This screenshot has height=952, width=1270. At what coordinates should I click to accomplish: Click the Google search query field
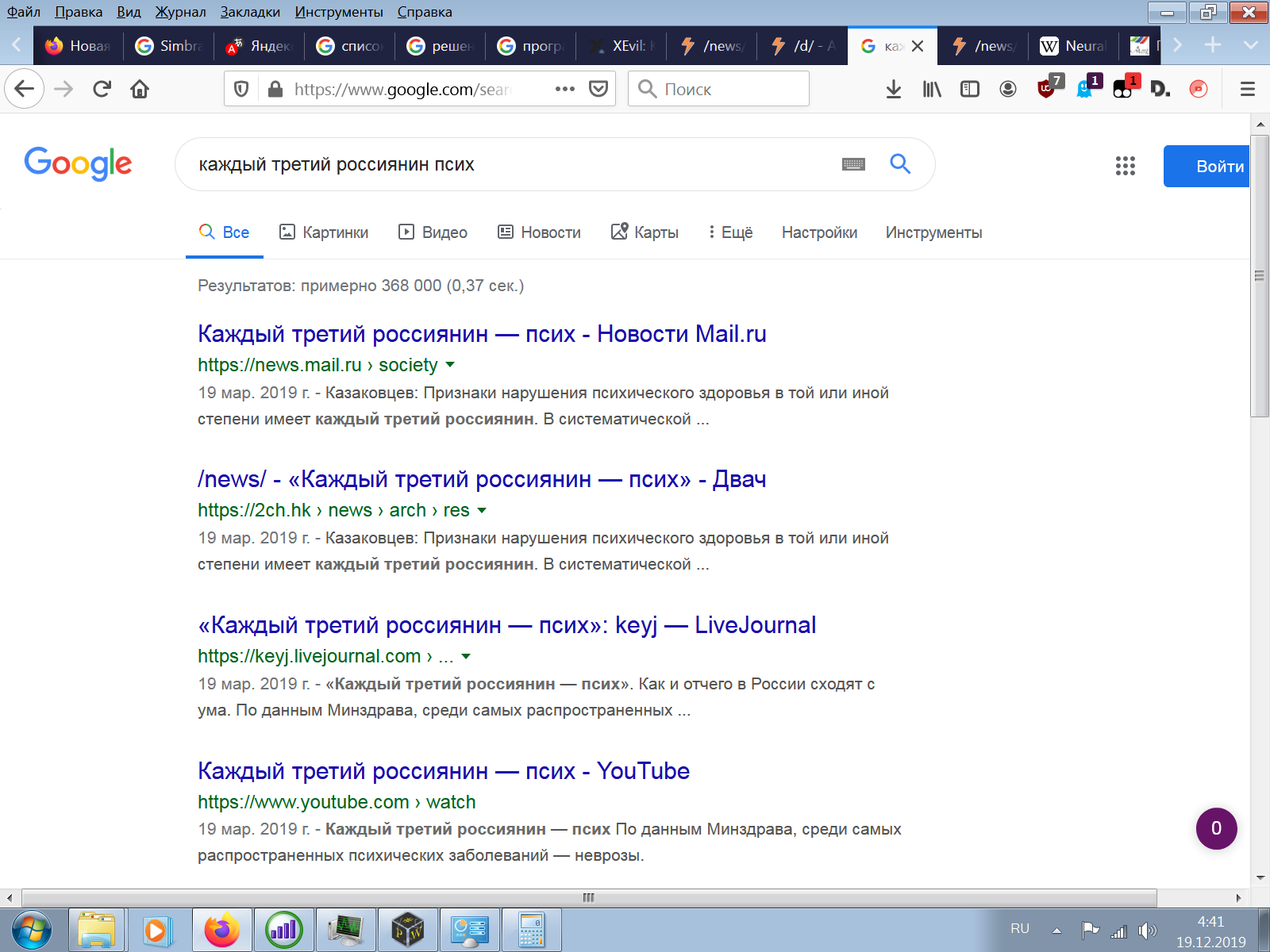click(x=508, y=164)
